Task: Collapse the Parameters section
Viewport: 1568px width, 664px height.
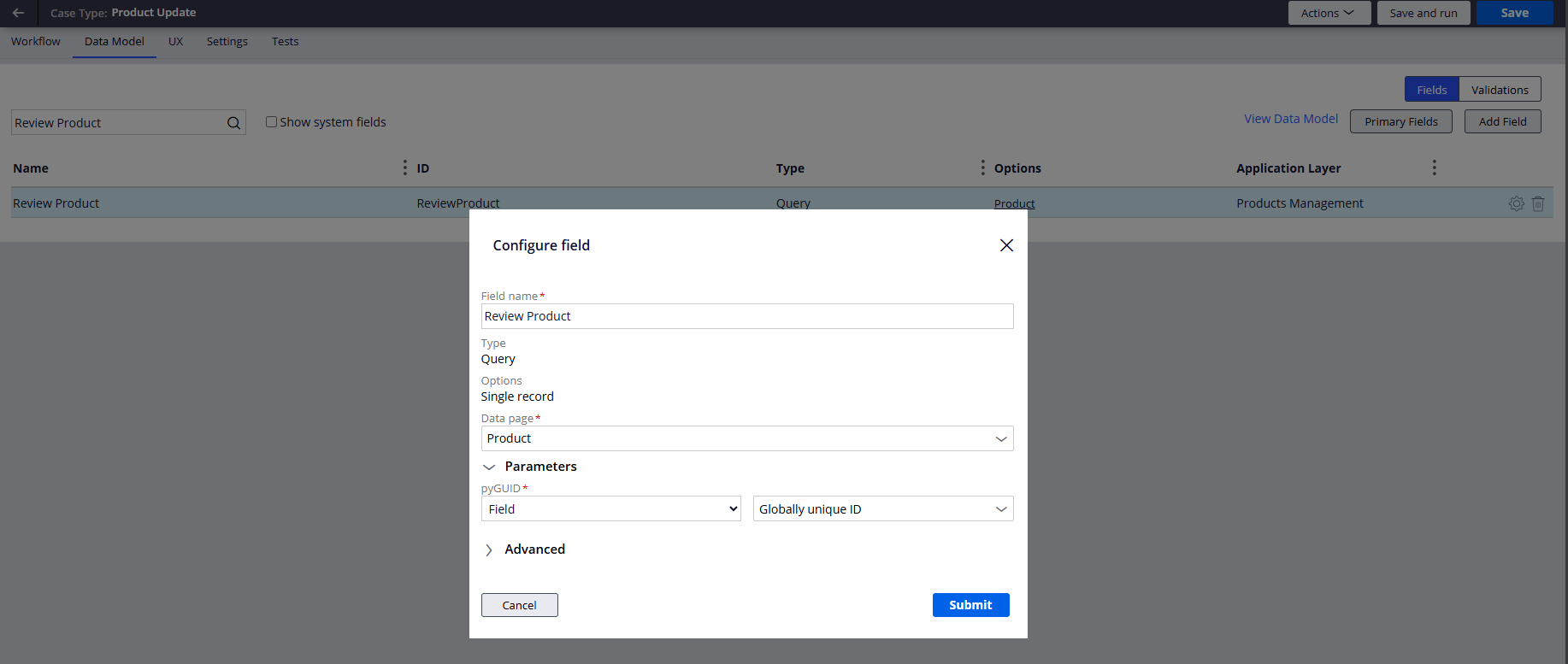Action: click(x=489, y=467)
